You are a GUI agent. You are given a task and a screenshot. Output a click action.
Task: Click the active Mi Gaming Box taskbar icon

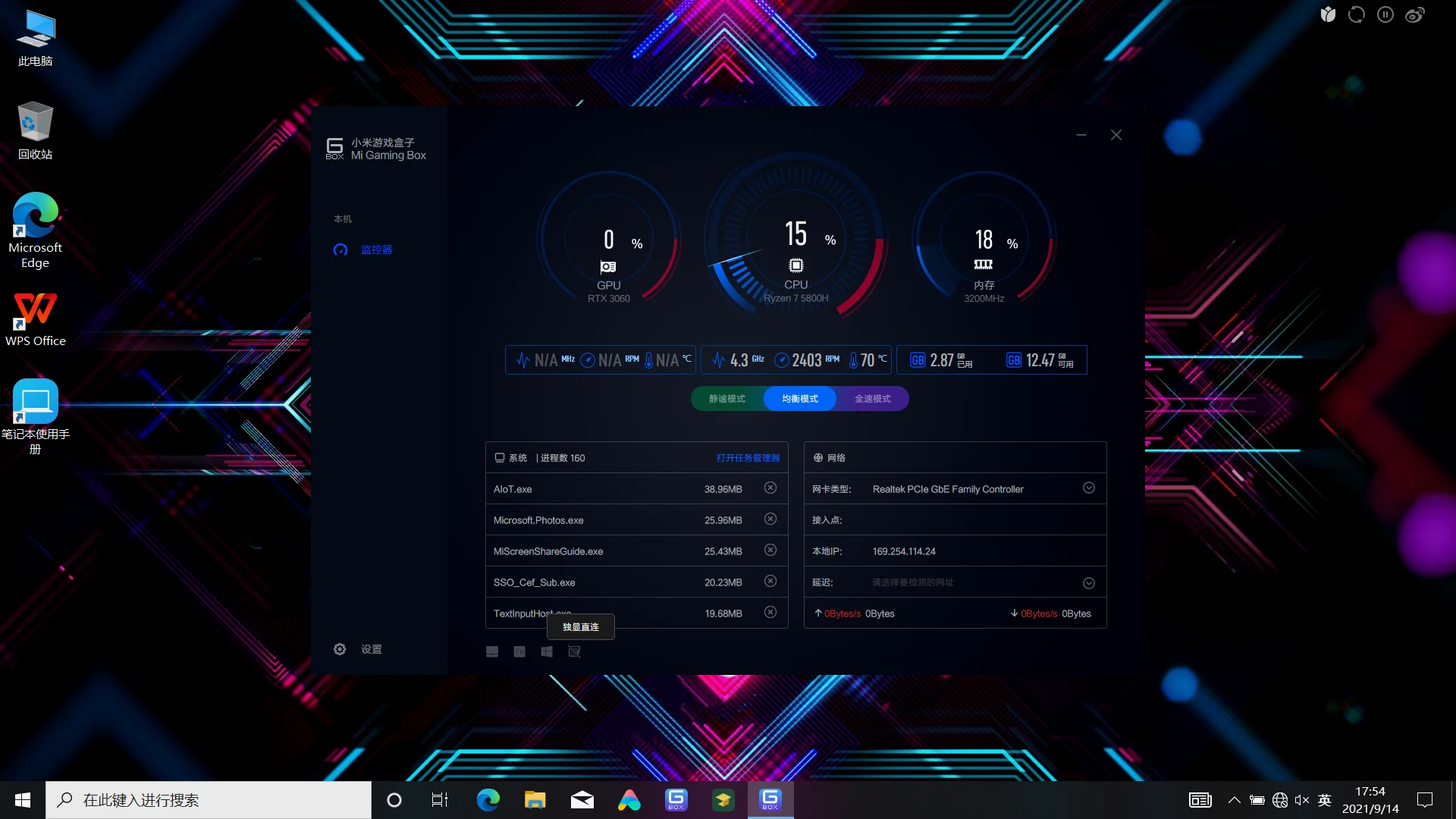[x=770, y=800]
